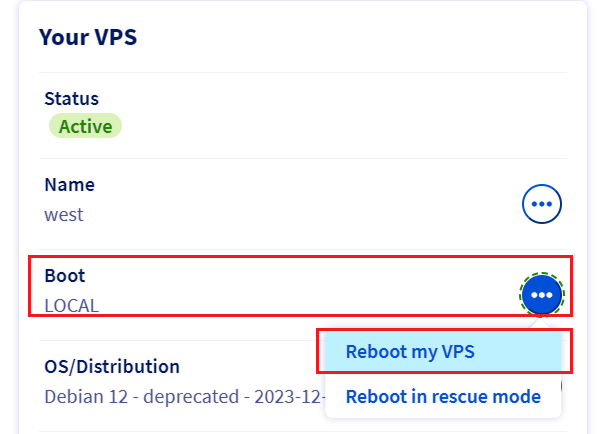Open the Name row ellipsis menu
The image size is (606, 434).
pos(541,204)
